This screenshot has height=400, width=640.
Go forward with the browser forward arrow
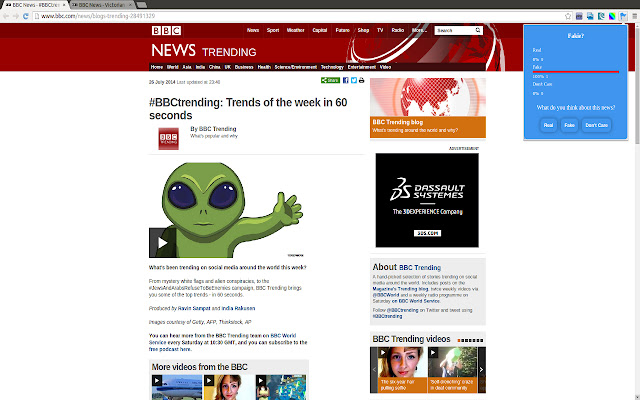click(x=16, y=16)
